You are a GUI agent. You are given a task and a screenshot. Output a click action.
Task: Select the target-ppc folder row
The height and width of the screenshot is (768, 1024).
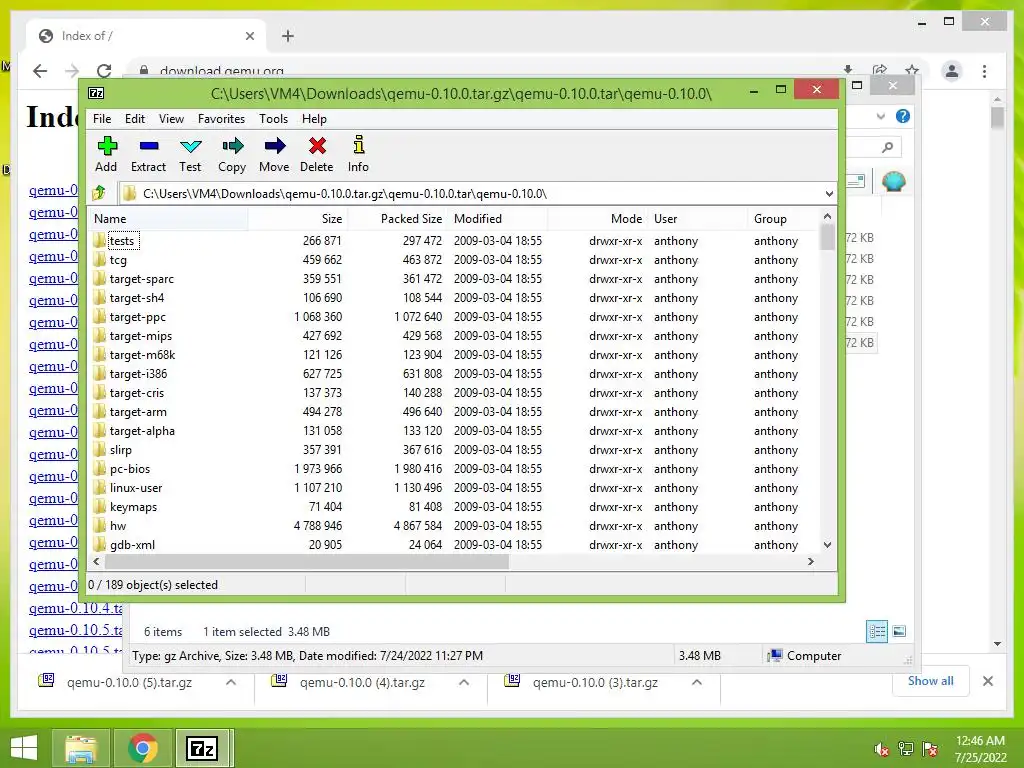point(453,317)
